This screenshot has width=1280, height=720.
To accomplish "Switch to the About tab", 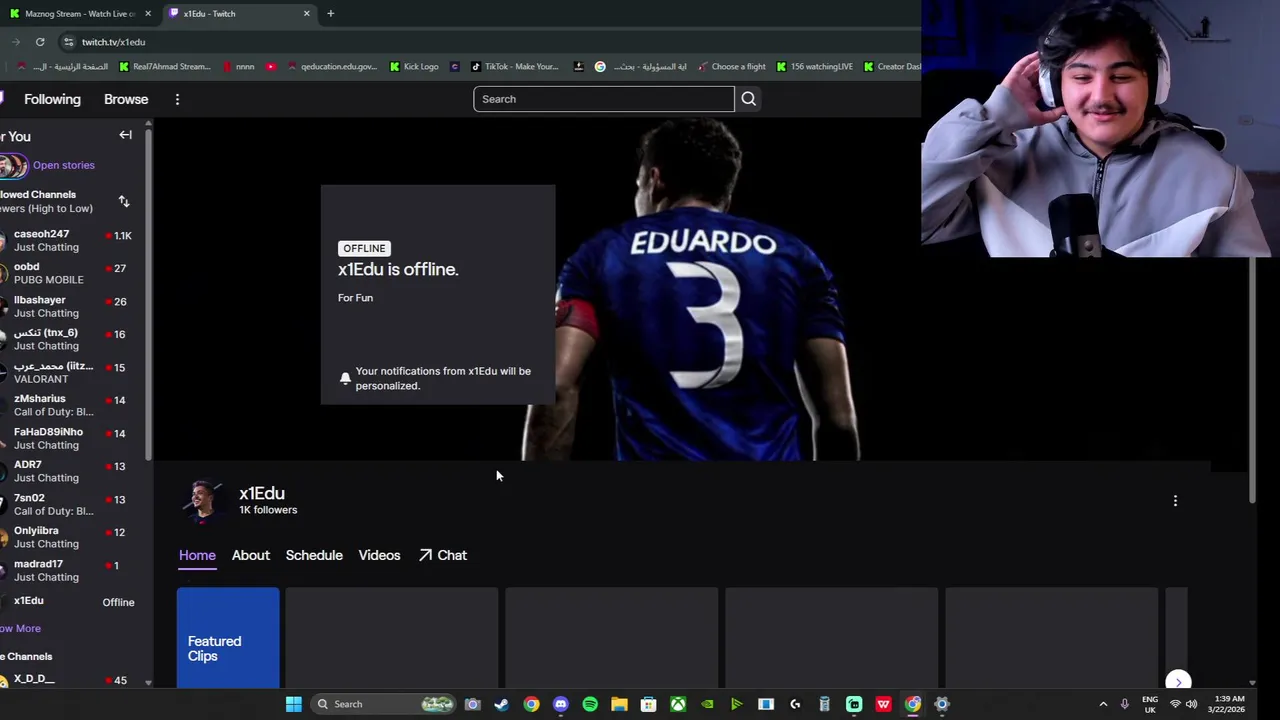I will [x=251, y=555].
